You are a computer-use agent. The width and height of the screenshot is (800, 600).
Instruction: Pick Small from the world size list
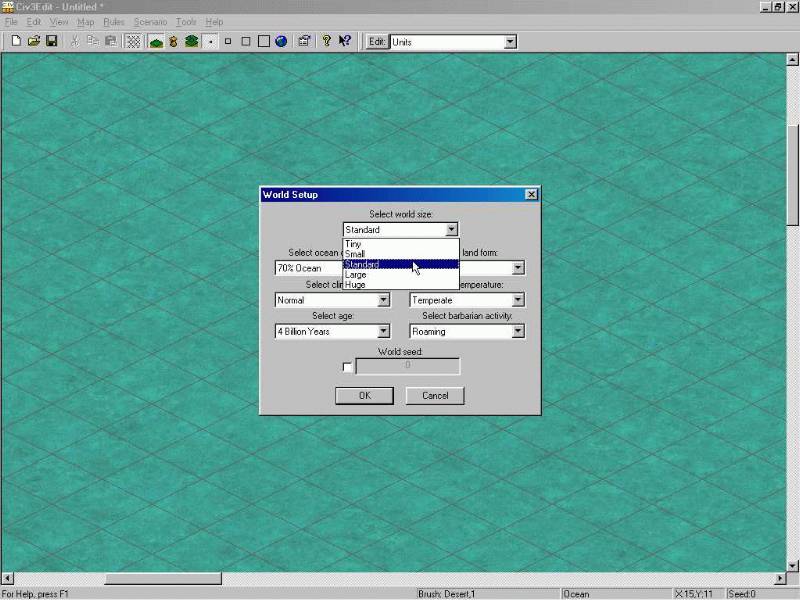point(401,254)
